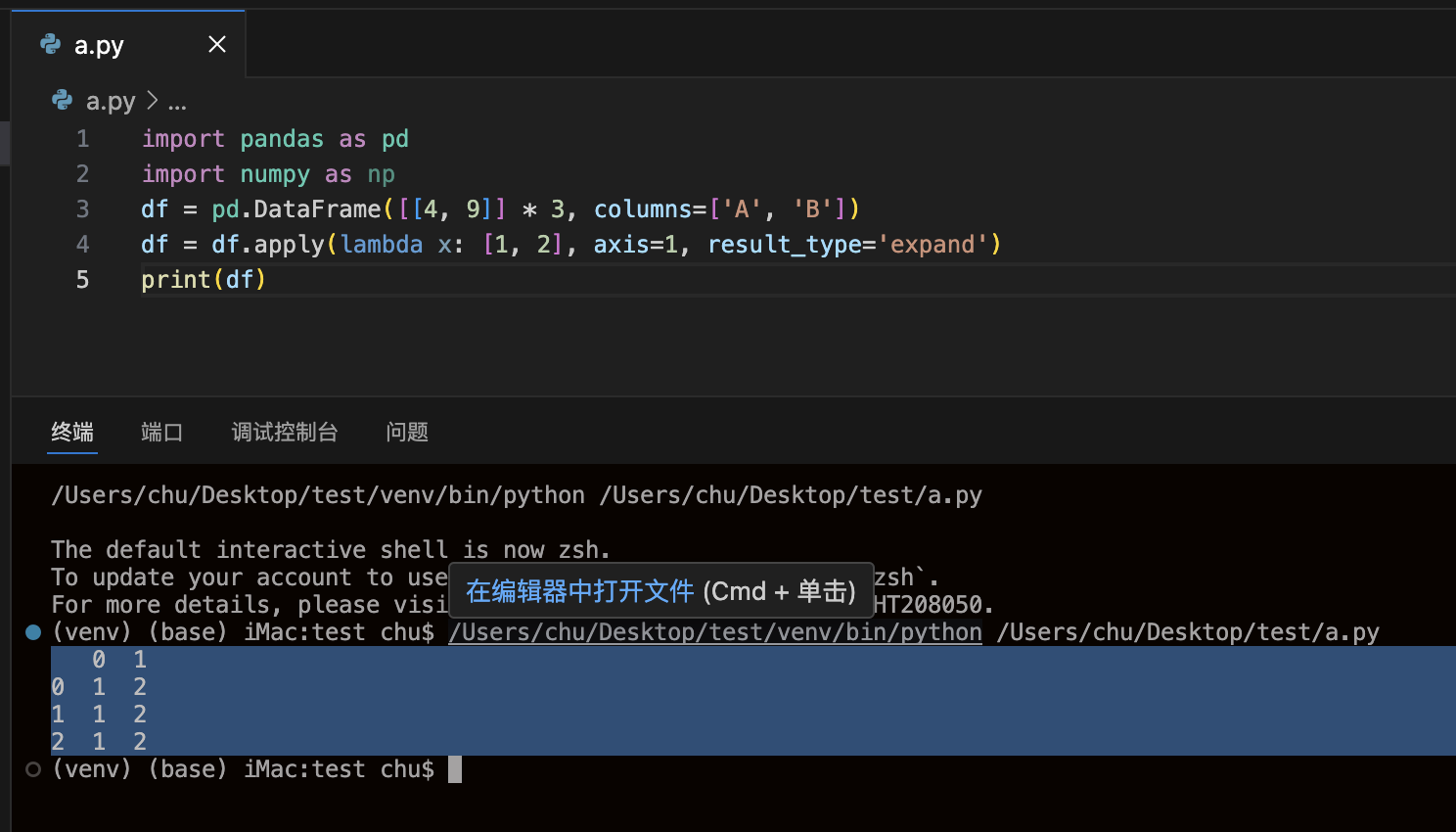Click line number 1 in the gutter

[x=83, y=139]
